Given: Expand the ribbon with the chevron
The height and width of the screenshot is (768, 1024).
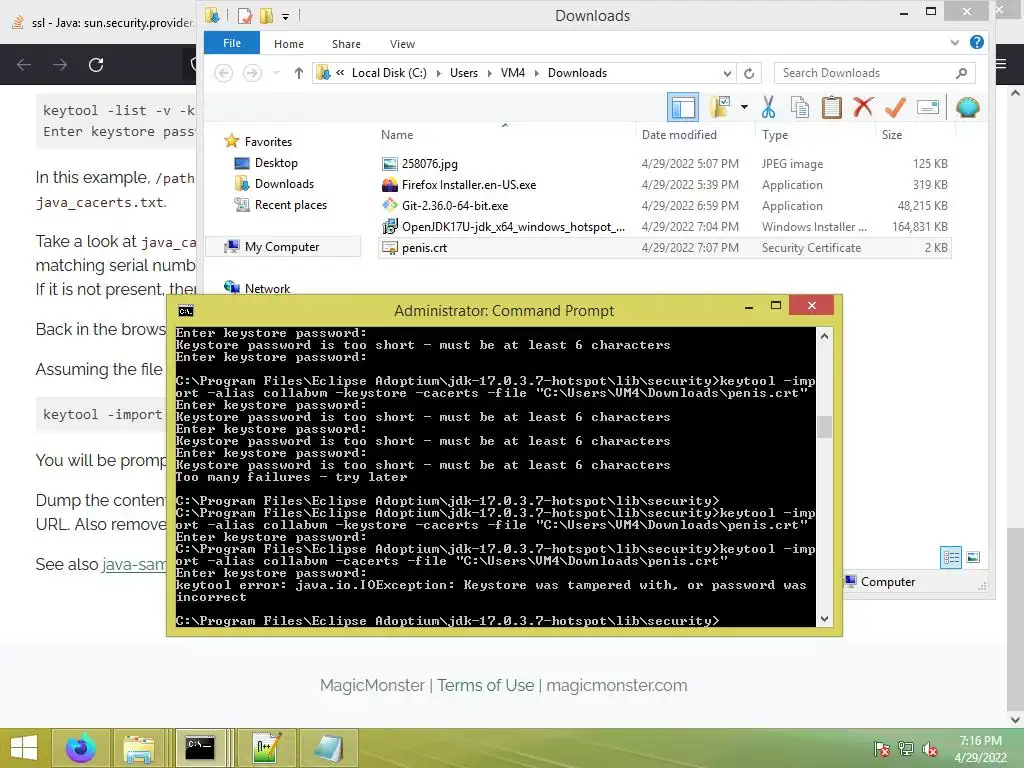Looking at the screenshot, I should point(954,42).
